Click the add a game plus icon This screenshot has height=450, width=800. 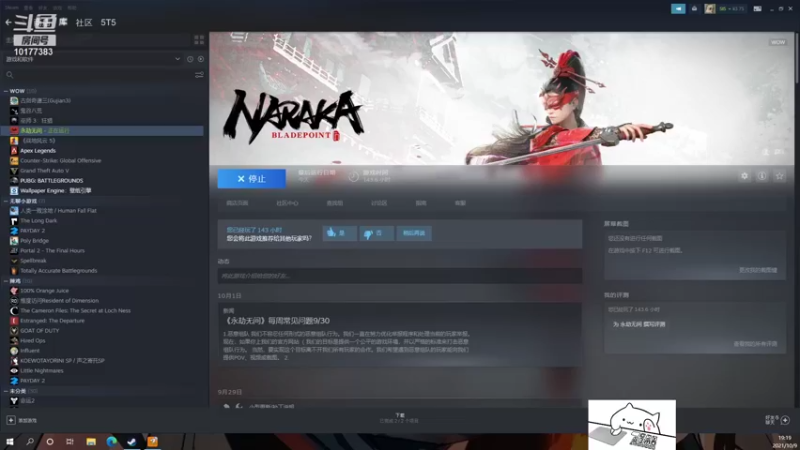pos(11,420)
